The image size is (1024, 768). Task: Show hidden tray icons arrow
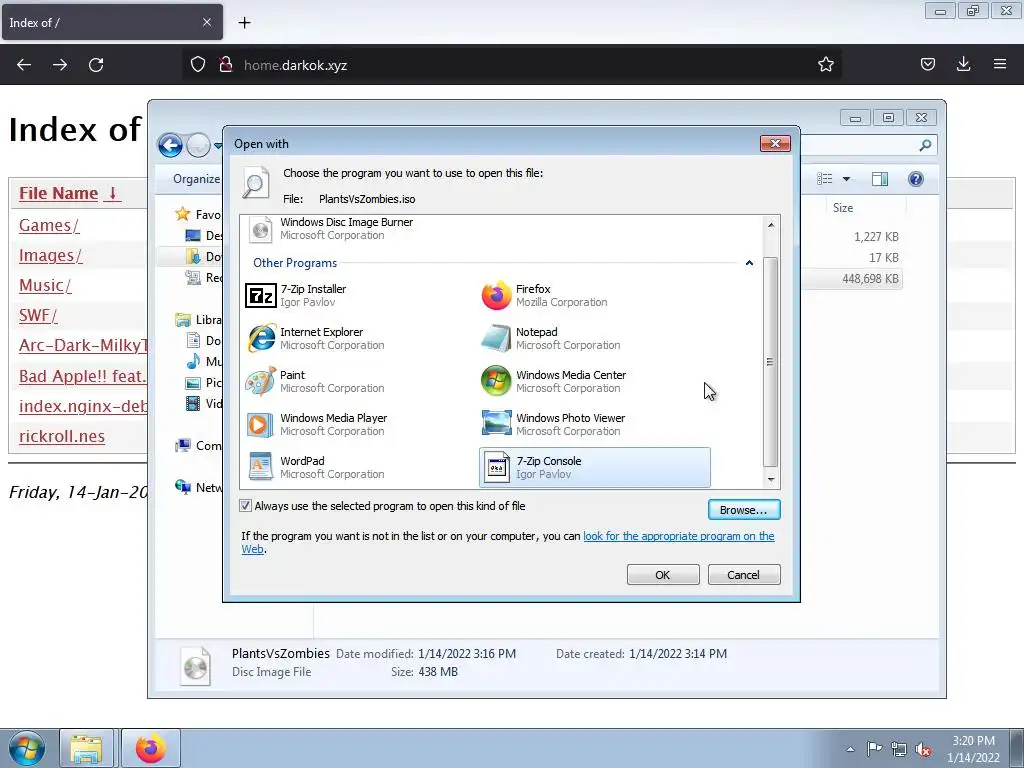click(x=850, y=749)
